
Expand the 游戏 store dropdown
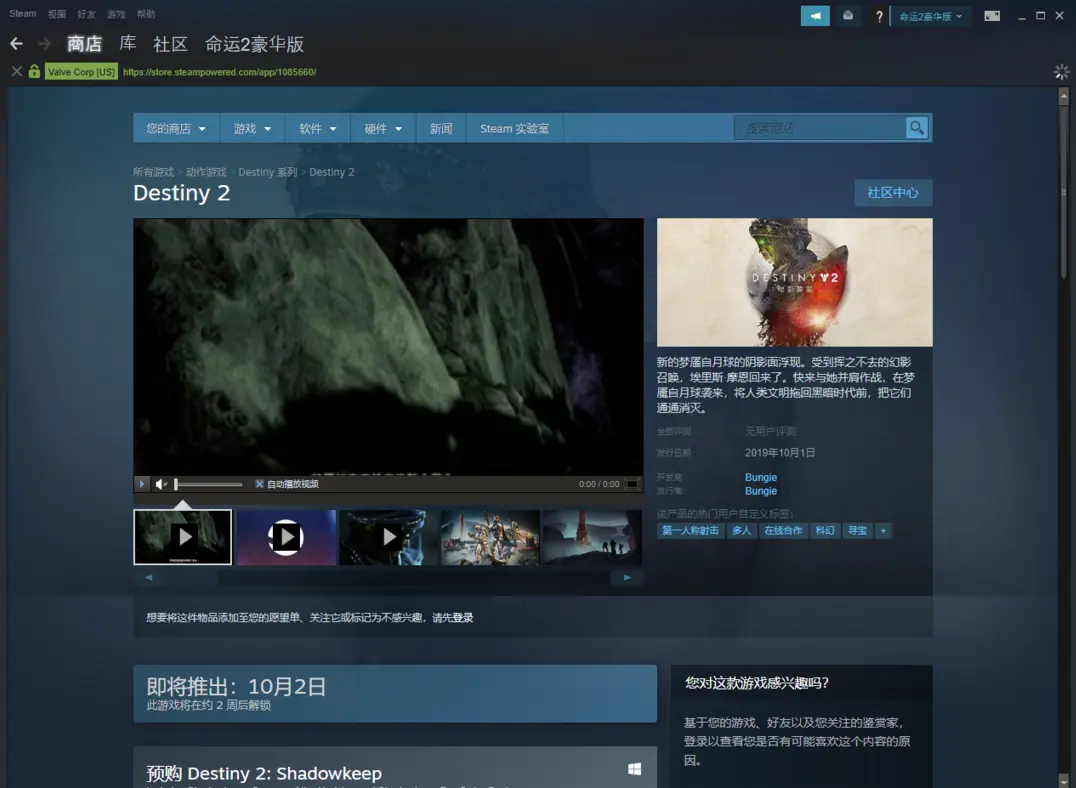pos(252,128)
